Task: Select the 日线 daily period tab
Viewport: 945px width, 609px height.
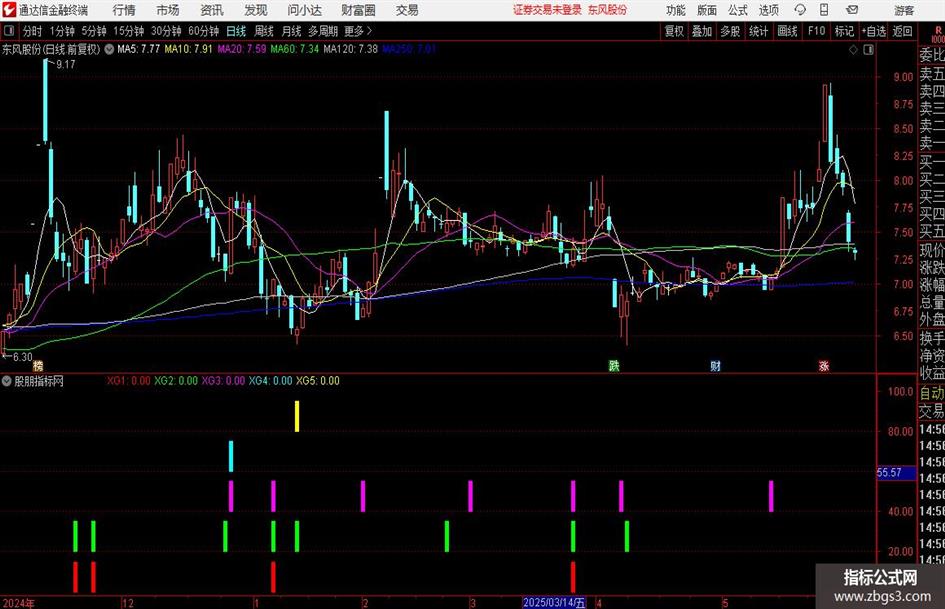Action: (236, 31)
